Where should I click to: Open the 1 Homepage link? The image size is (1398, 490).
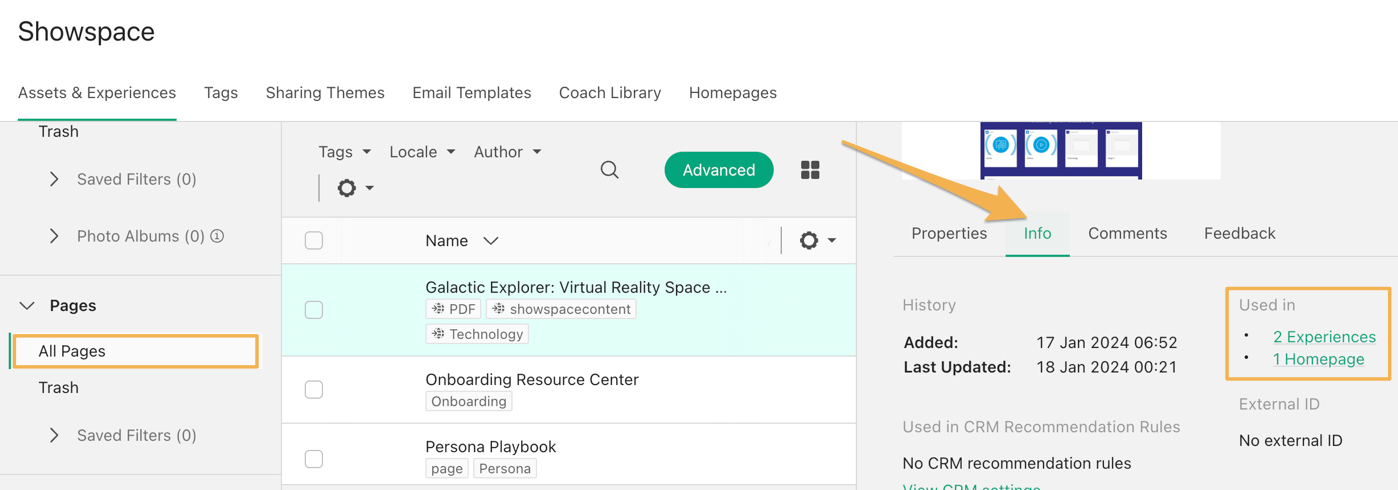tap(1318, 359)
